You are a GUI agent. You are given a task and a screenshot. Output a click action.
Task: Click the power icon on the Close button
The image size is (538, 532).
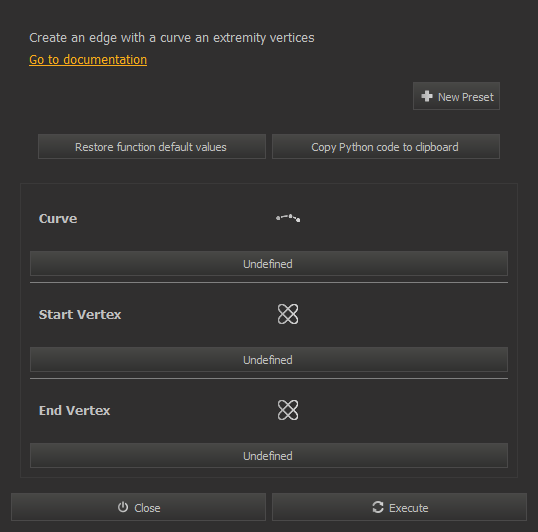[x=123, y=507]
